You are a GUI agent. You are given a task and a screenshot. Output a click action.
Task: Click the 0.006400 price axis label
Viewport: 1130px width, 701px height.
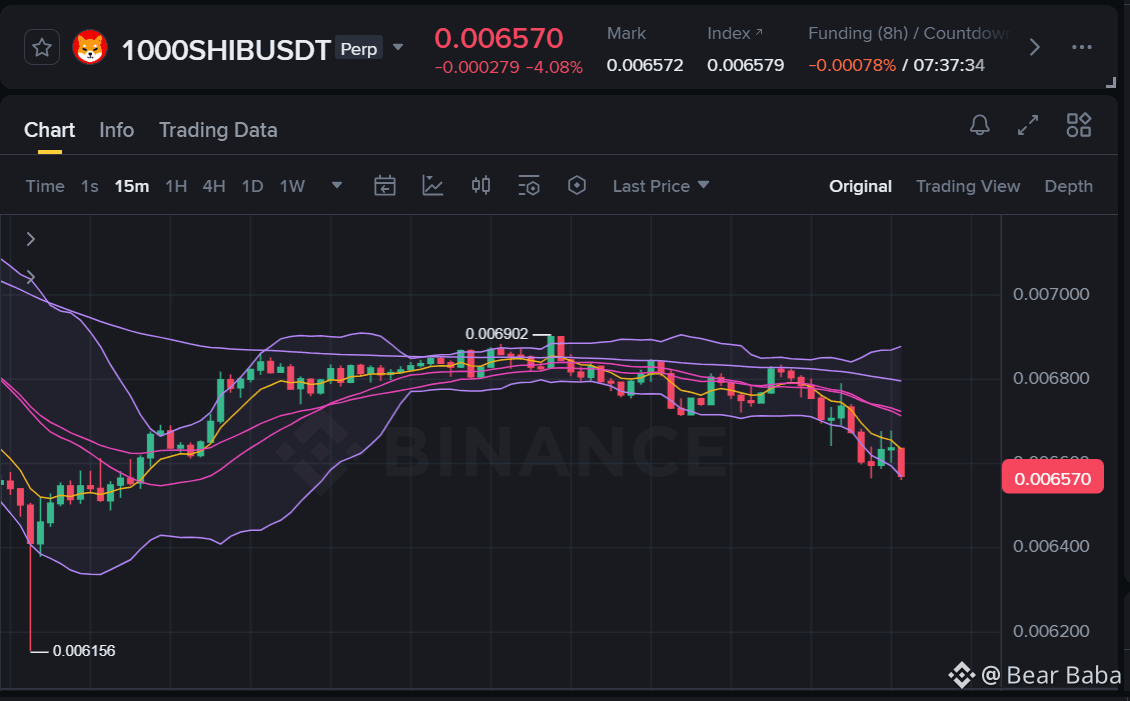[x=1051, y=546]
